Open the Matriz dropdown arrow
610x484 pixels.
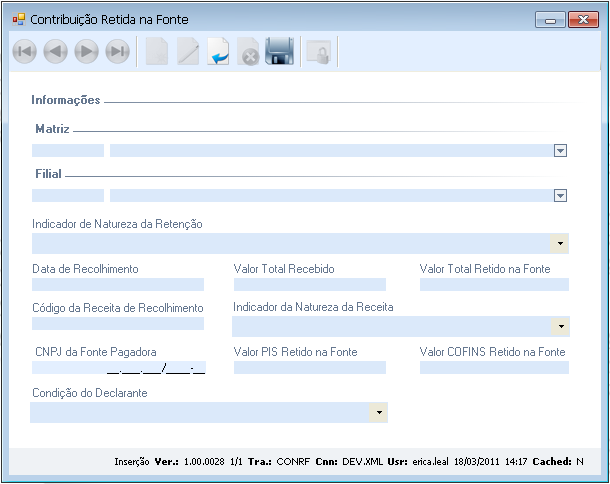click(560, 151)
